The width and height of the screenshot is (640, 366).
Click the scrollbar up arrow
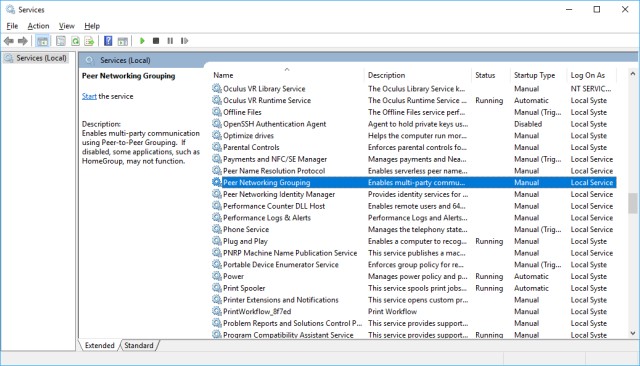pos(633,74)
